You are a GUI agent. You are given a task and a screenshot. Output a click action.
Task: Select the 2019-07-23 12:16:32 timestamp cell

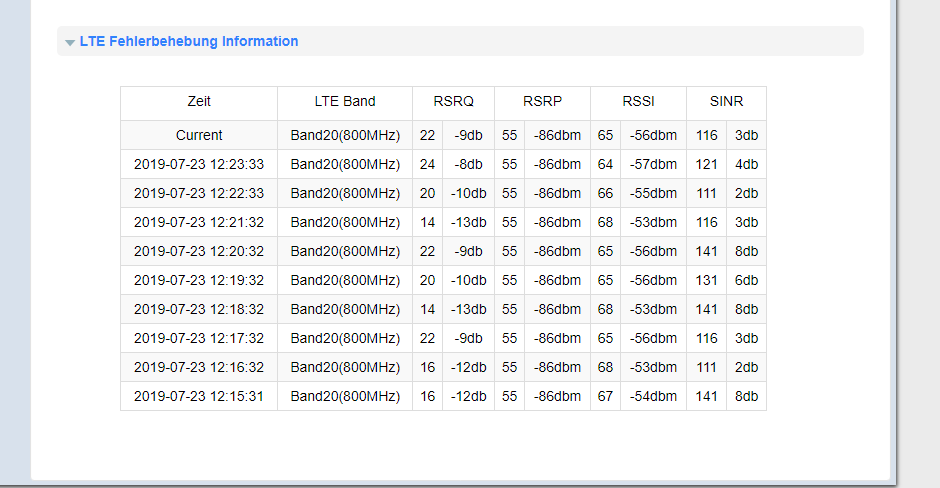[199, 367]
